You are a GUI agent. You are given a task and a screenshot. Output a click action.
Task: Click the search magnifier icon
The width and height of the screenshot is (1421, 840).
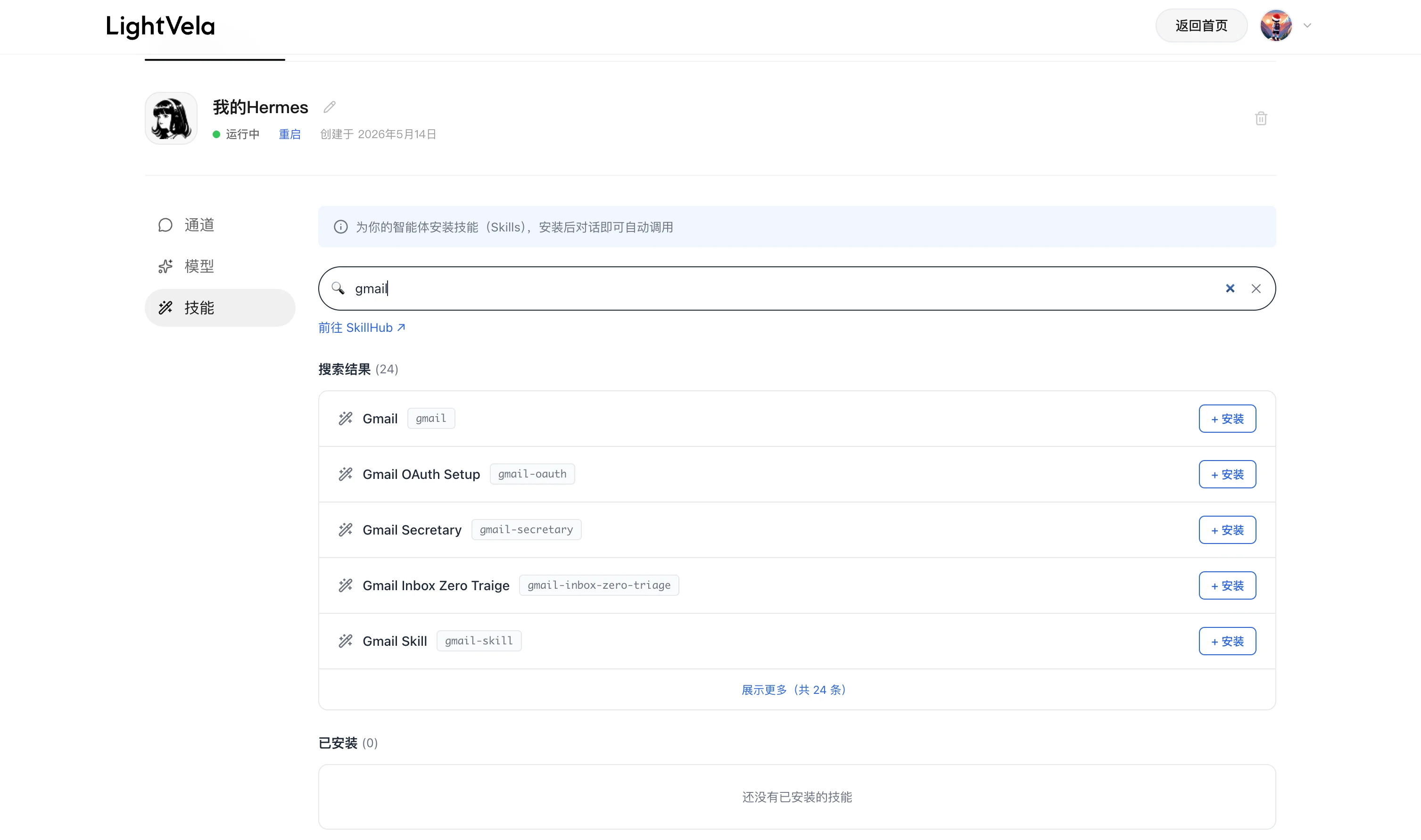pos(338,288)
